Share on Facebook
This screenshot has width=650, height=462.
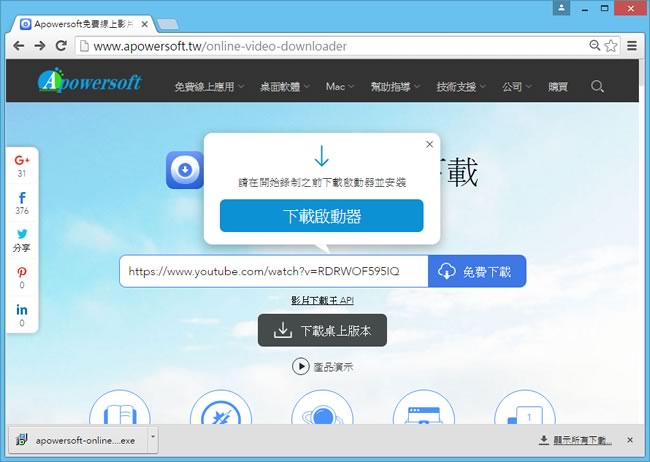tap(22, 203)
